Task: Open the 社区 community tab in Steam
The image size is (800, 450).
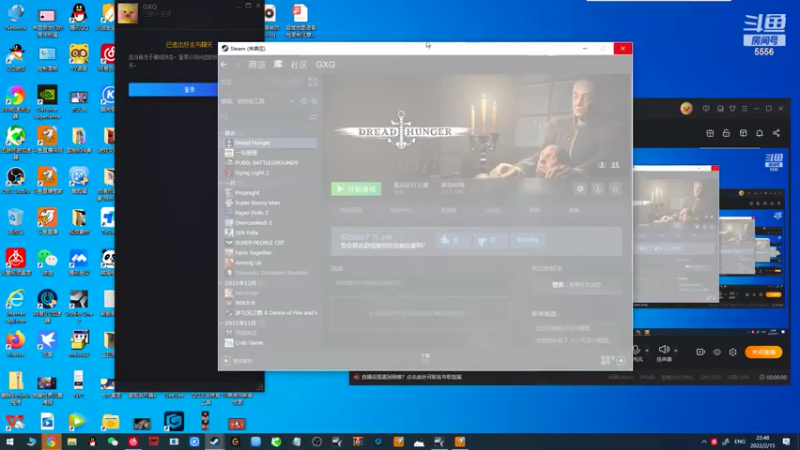Action: (x=298, y=65)
